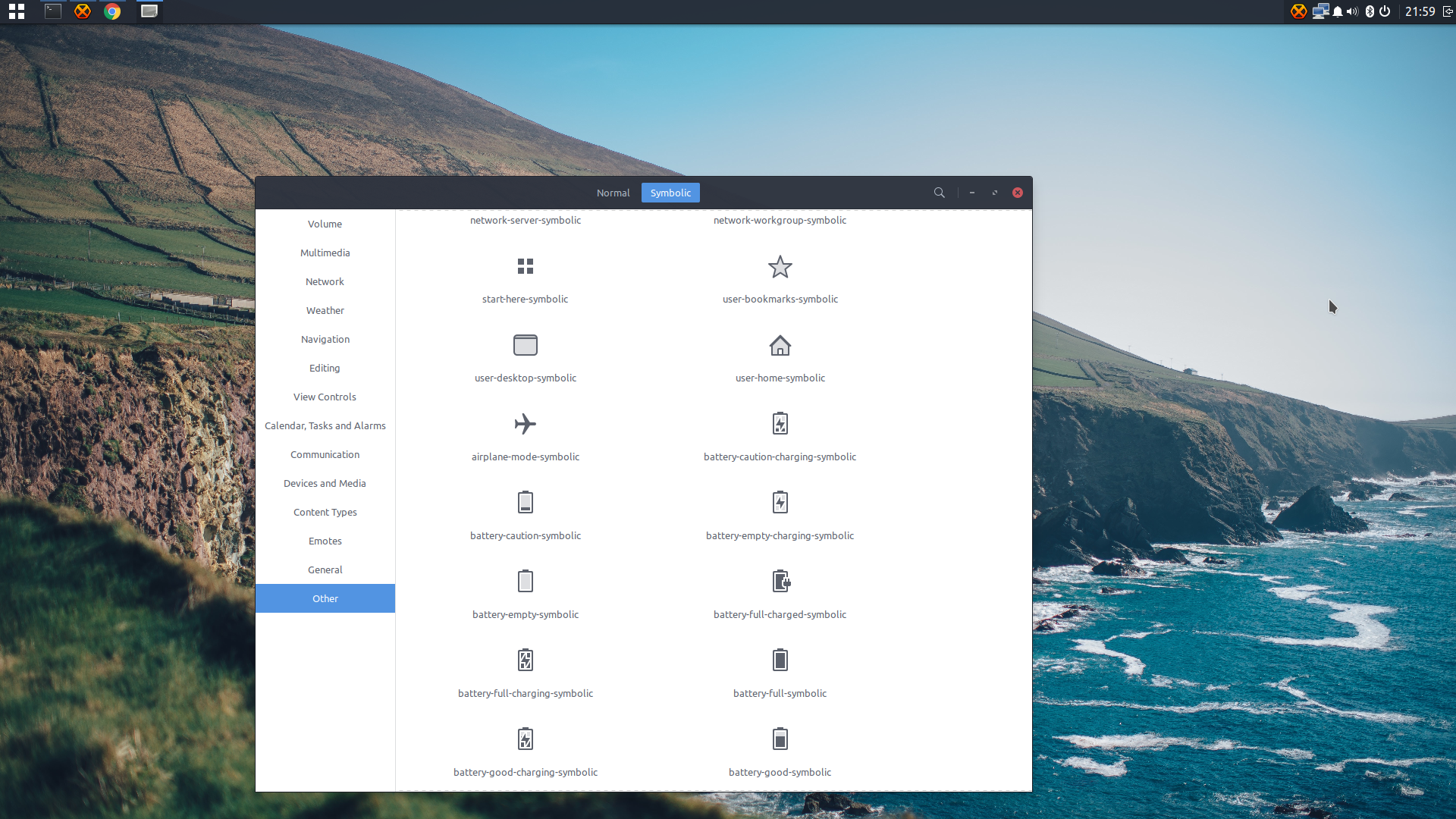This screenshot has width=1456, height=819.
Task: Select the Other category
Action: (325, 598)
